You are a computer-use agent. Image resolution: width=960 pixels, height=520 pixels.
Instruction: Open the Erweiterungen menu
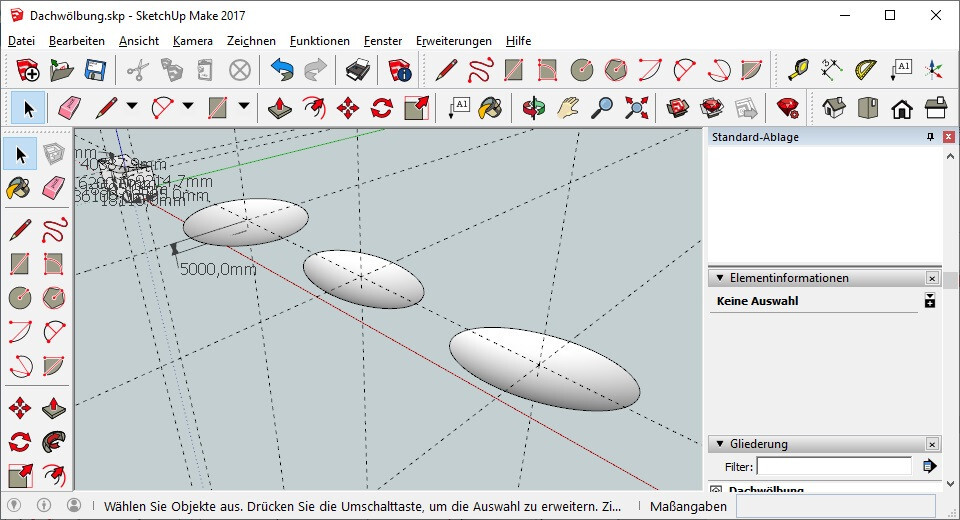click(454, 41)
